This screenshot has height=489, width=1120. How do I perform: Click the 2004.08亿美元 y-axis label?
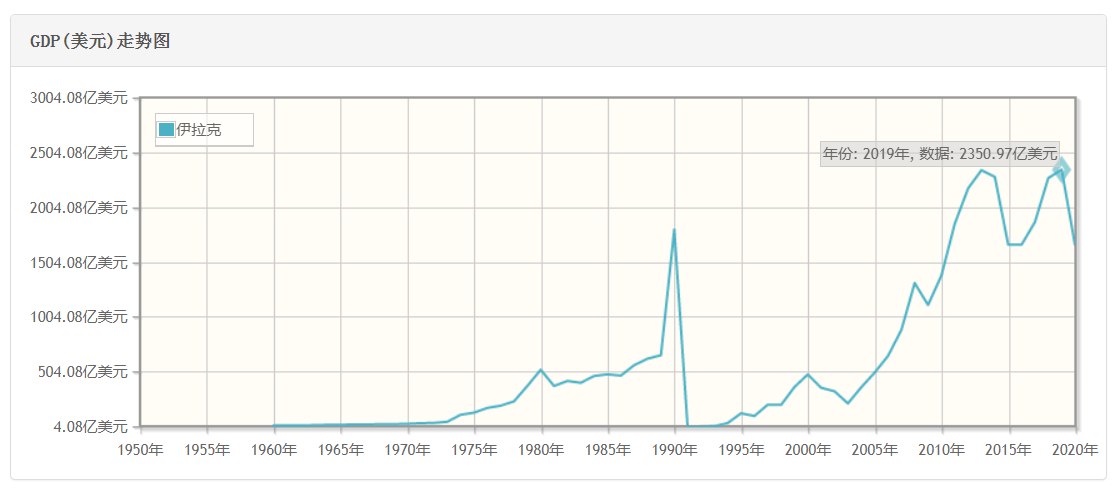[x=79, y=208]
